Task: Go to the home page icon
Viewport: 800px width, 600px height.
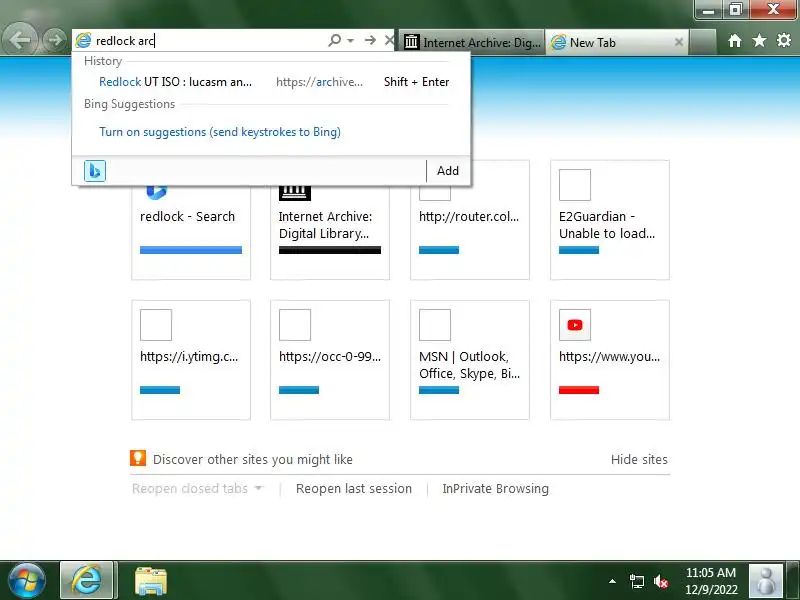Action: [x=735, y=40]
